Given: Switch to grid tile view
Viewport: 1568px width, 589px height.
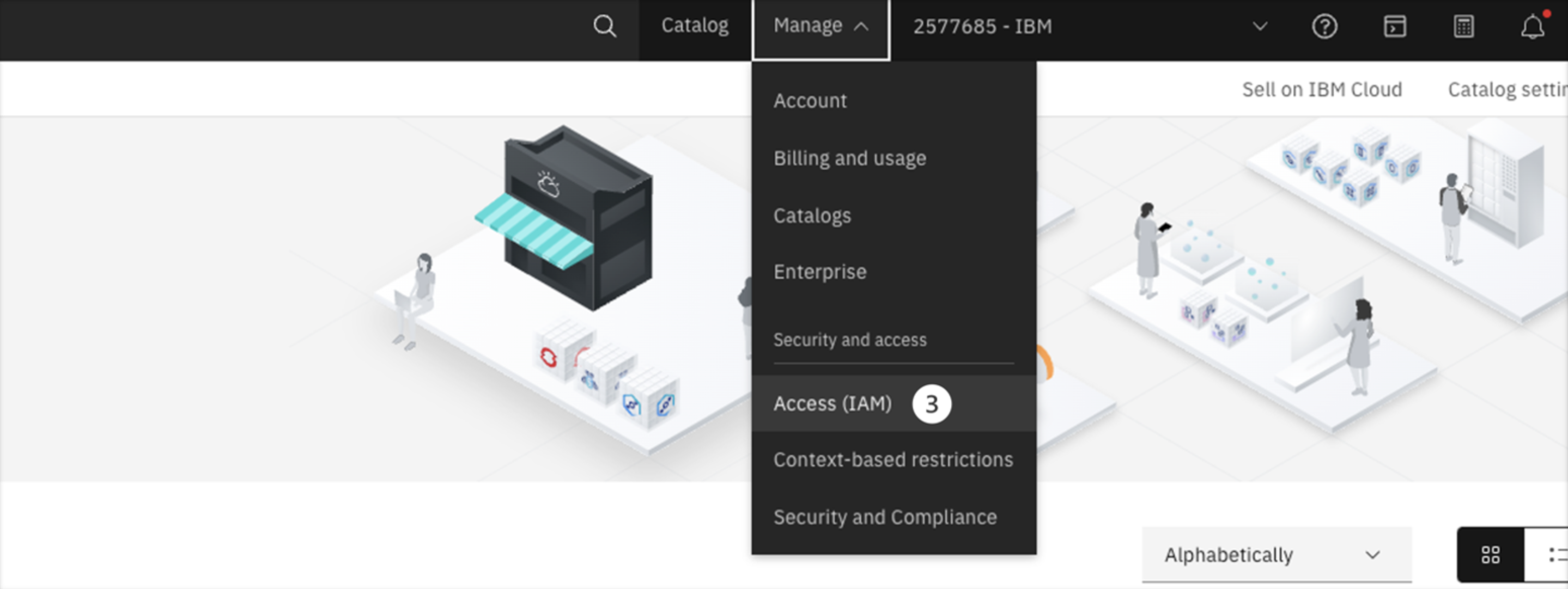Looking at the screenshot, I should (x=1490, y=554).
